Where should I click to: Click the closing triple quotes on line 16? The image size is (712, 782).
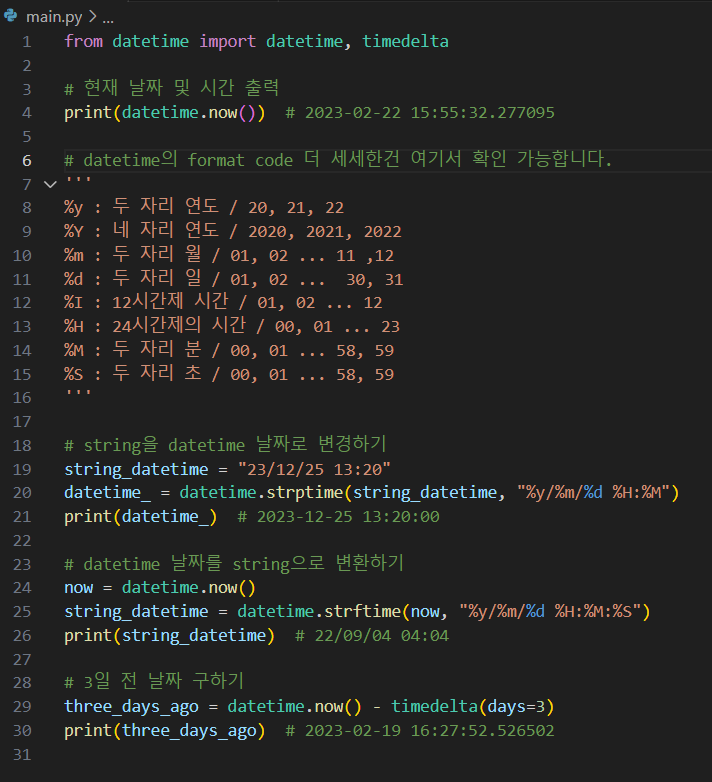(x=78, y=394)
